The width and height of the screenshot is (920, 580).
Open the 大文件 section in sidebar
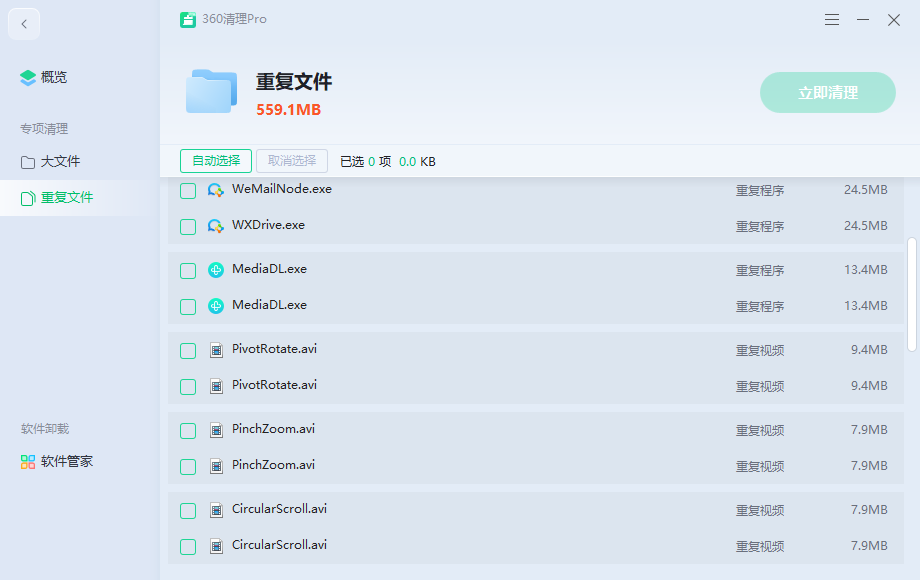pyautogui.click(x=60, y=162)
